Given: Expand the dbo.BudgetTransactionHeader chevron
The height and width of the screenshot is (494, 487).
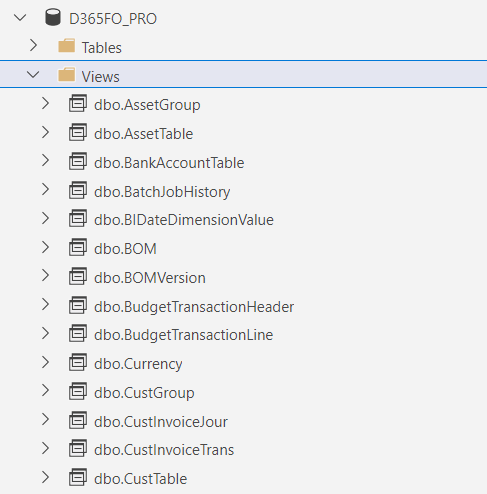Looking at the screenshot, I should [x=46, y=305].
